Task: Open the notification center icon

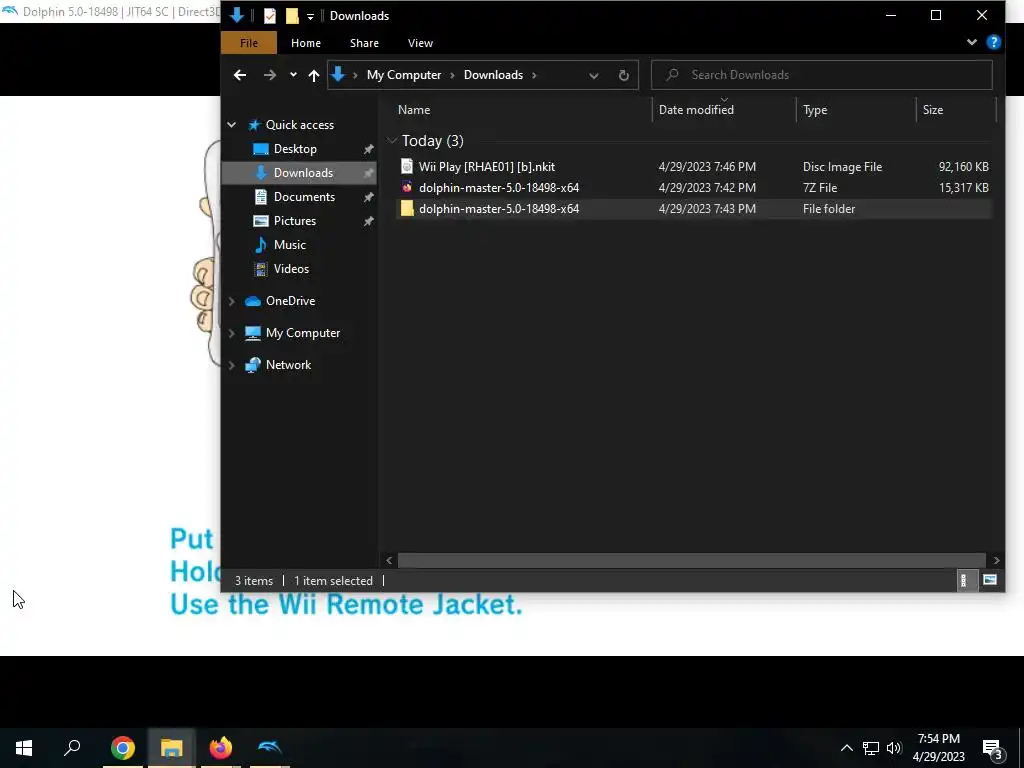Action: coord(993,748)
